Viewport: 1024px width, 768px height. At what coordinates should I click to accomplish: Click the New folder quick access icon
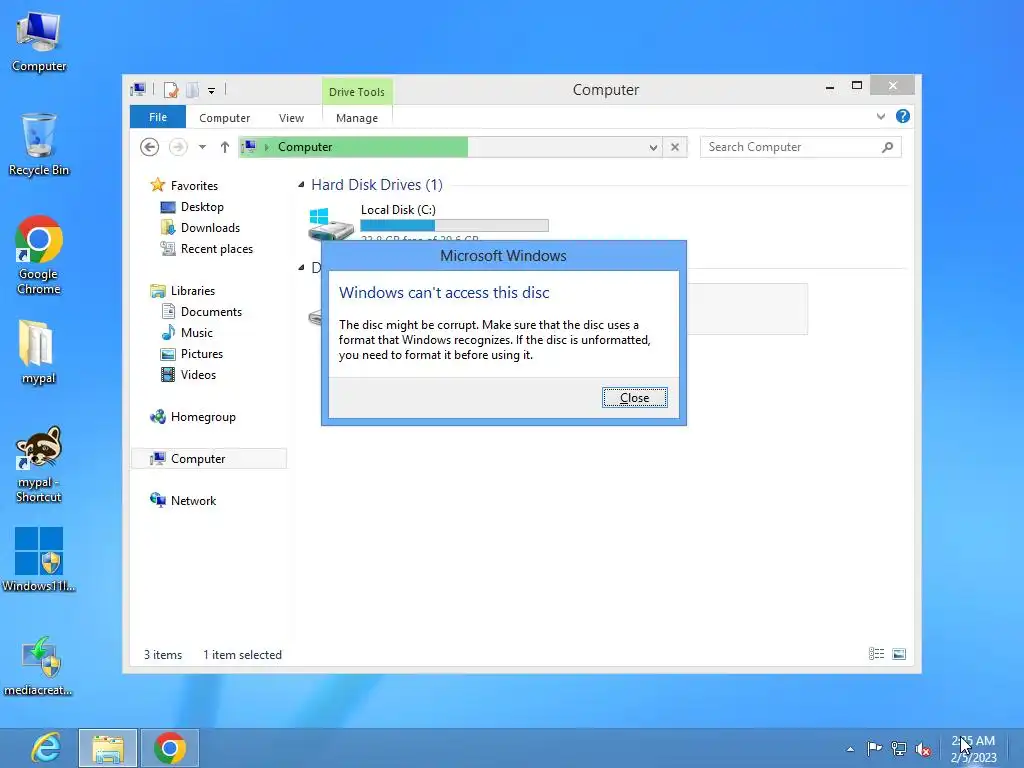(193, 89)
